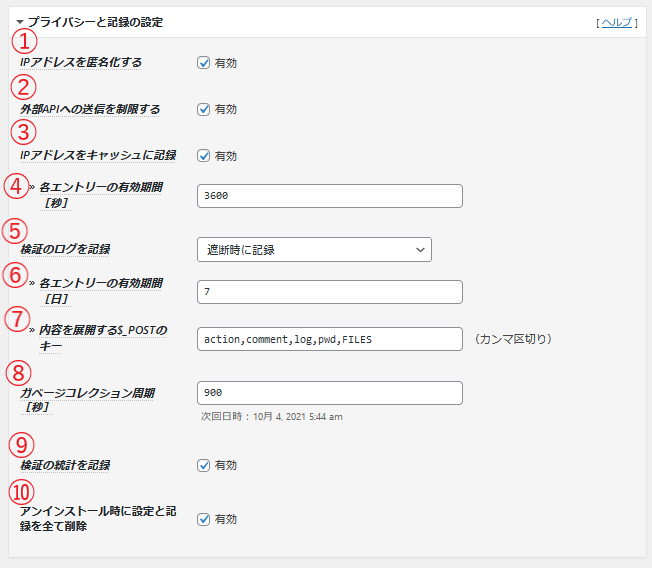Image resolution: width=652 pixels, height=568 pixels.
Task: Open the ヘルプ link
Action: pos(616,22)
